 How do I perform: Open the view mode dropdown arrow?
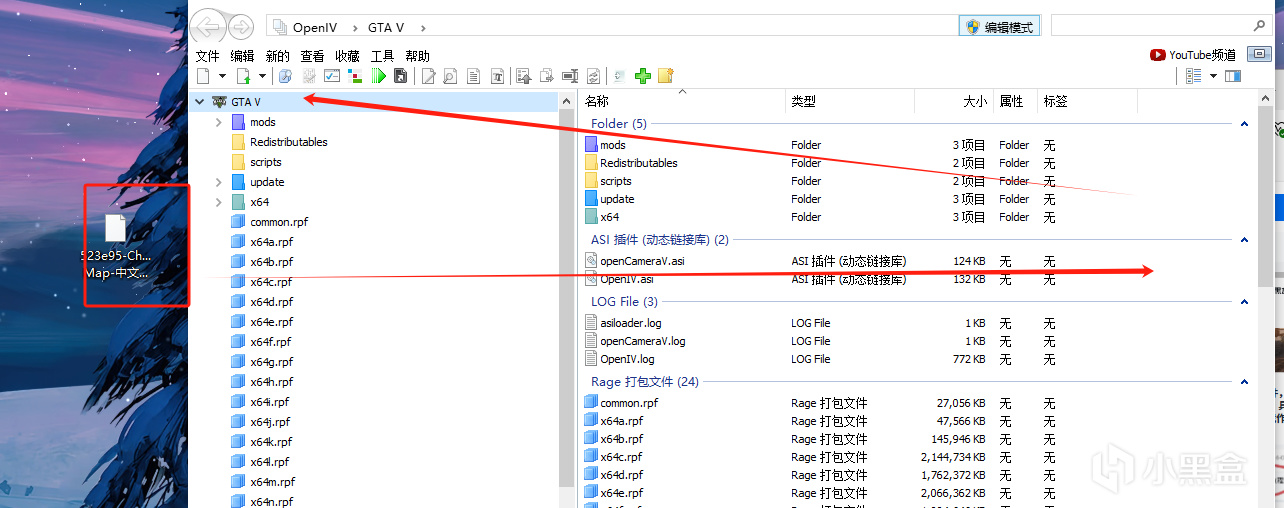[x=1213, y=76]
